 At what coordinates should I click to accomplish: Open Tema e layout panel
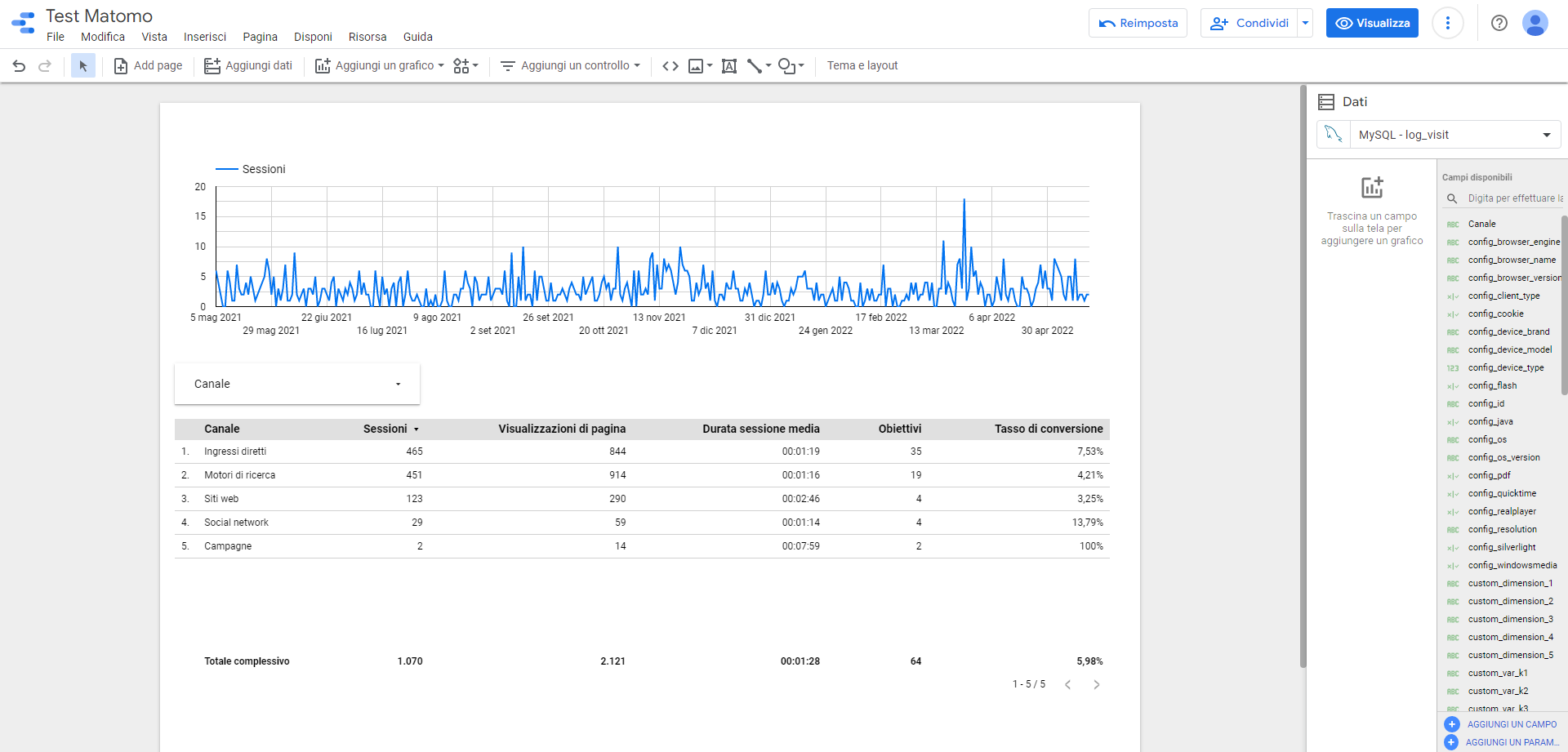click(x=862, y=66)
